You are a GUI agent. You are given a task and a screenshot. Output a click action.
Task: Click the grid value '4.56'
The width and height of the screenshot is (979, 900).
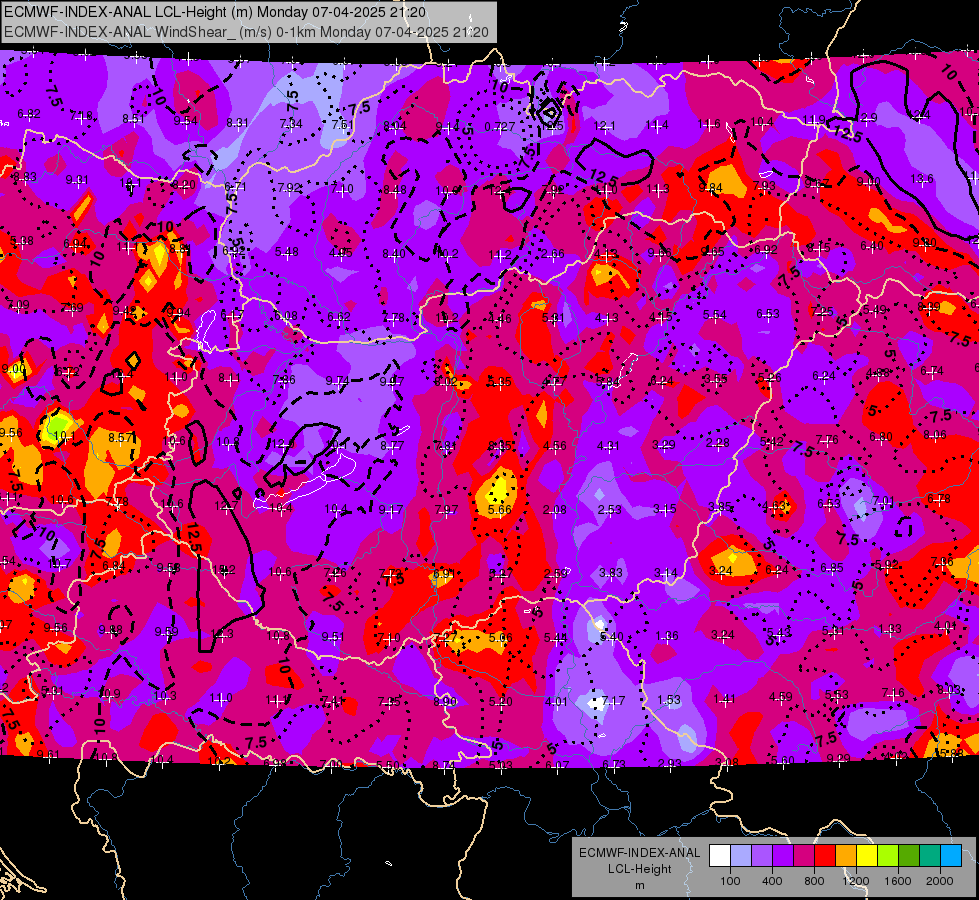[x=554, y=445]
